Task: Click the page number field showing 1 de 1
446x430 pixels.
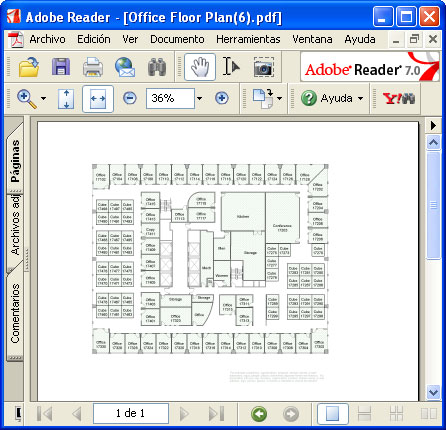Action: [131, 414]
